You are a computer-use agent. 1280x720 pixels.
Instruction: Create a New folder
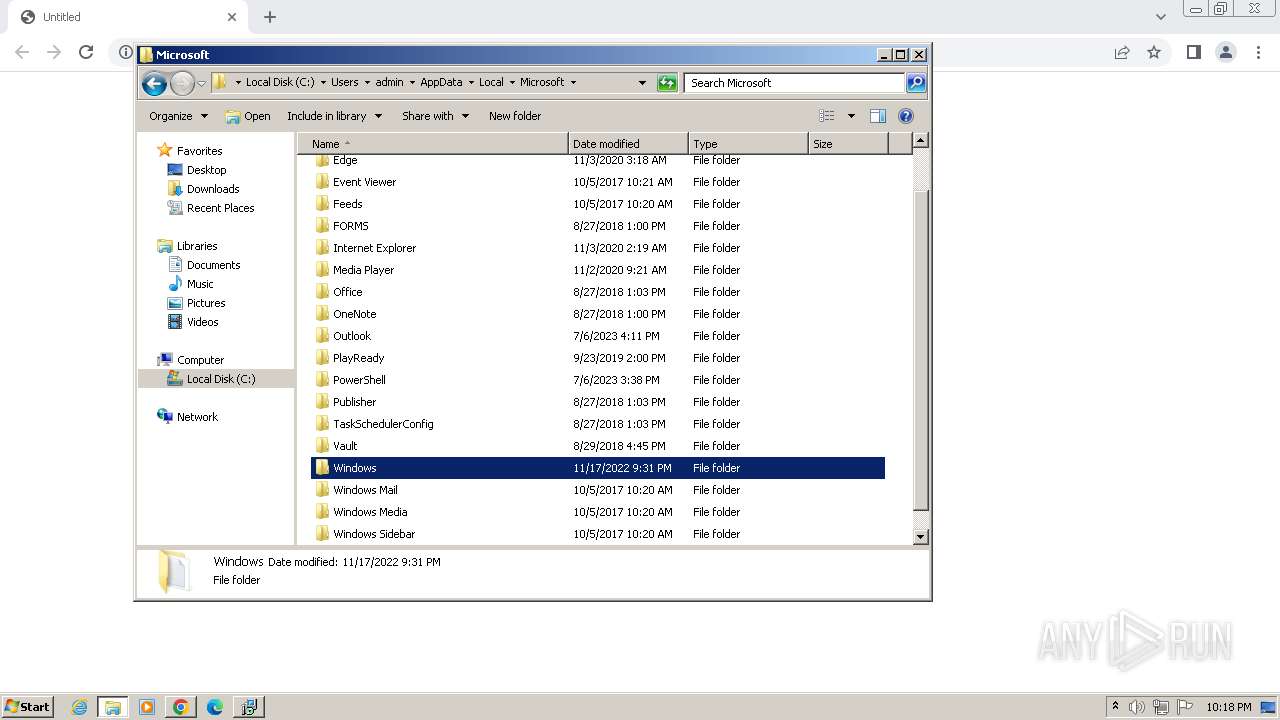coord(515,116)
